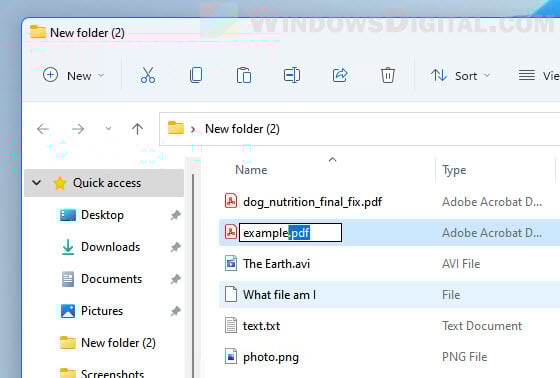Click the 'Text Document' type cell
Viewport: 560px width, 378px height.
[x=482, y=326]
